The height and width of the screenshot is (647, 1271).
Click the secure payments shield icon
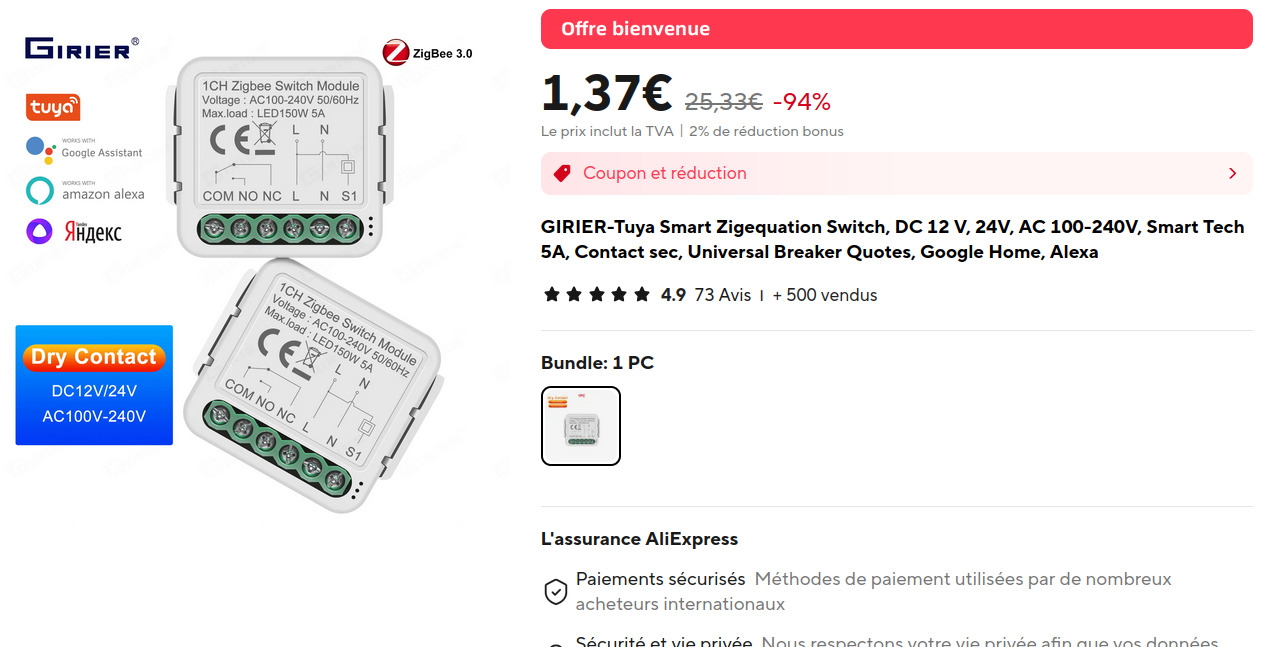pos(555,591)
